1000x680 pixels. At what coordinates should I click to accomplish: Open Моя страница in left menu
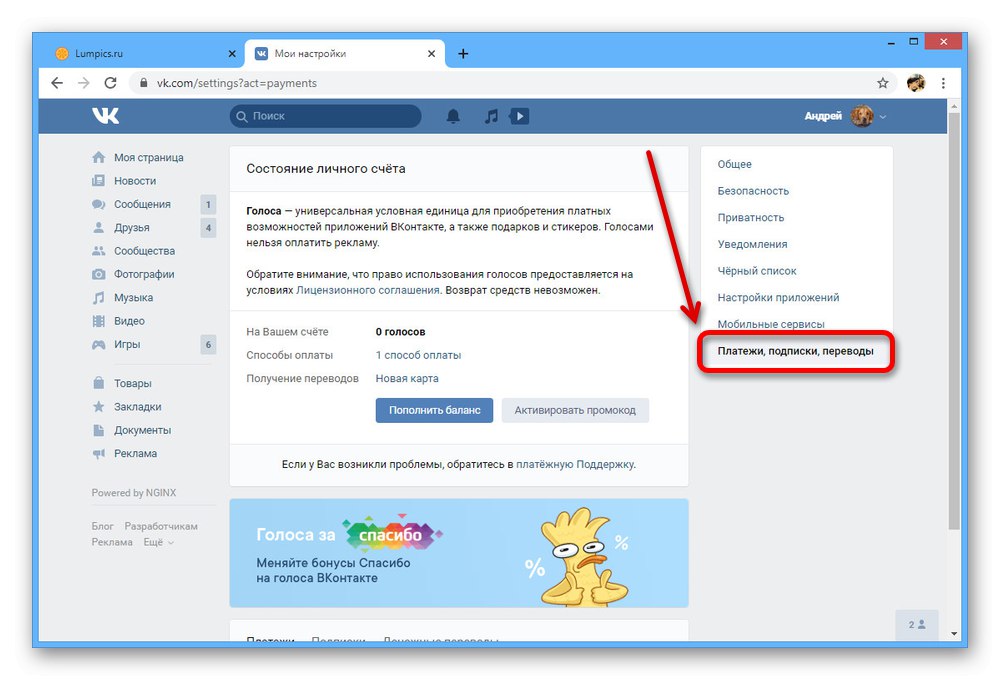pos(149,158)
